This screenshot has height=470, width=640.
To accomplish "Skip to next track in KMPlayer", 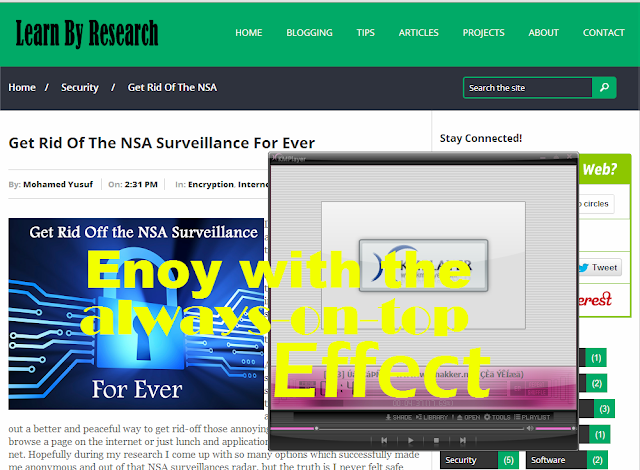I will [462, 440].
